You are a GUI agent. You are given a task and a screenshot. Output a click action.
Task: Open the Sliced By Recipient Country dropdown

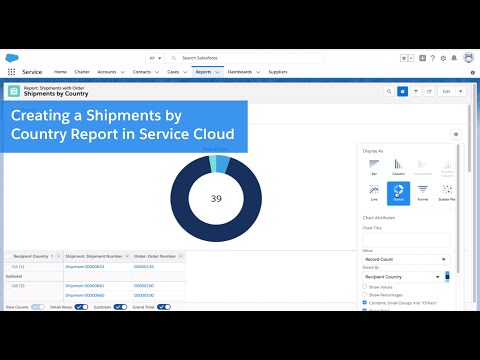coord(402,277)
